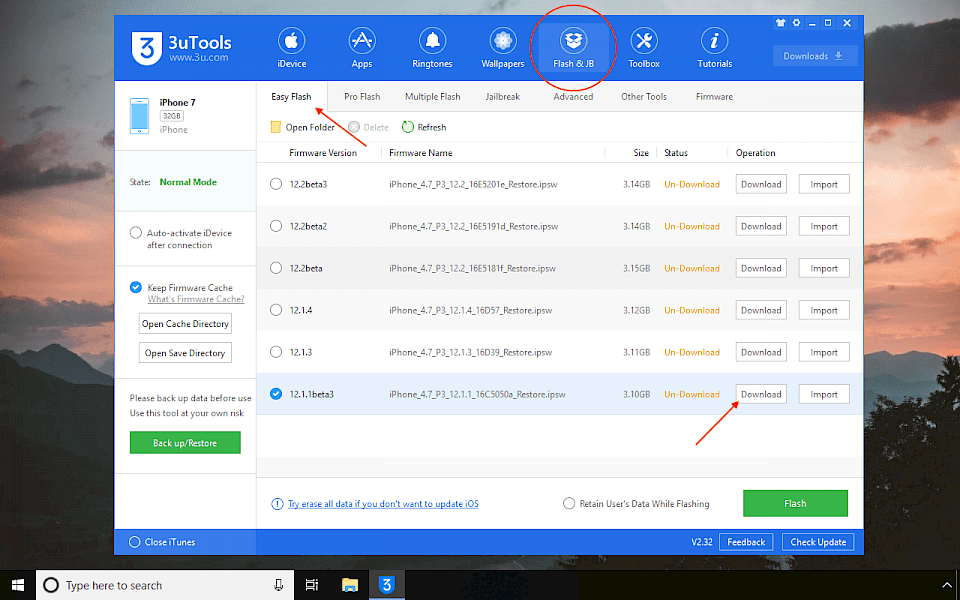Click the Back up/Restore button
Screen dimensions: 960x600
(x=185, y=443)
